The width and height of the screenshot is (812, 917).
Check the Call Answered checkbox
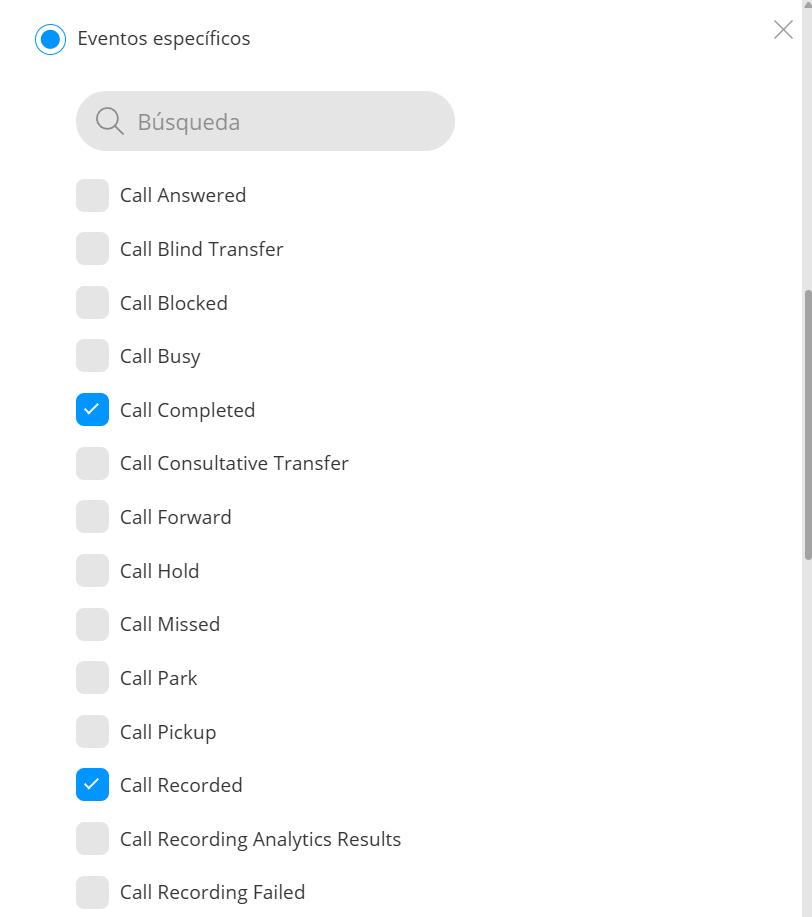[92, 195]
